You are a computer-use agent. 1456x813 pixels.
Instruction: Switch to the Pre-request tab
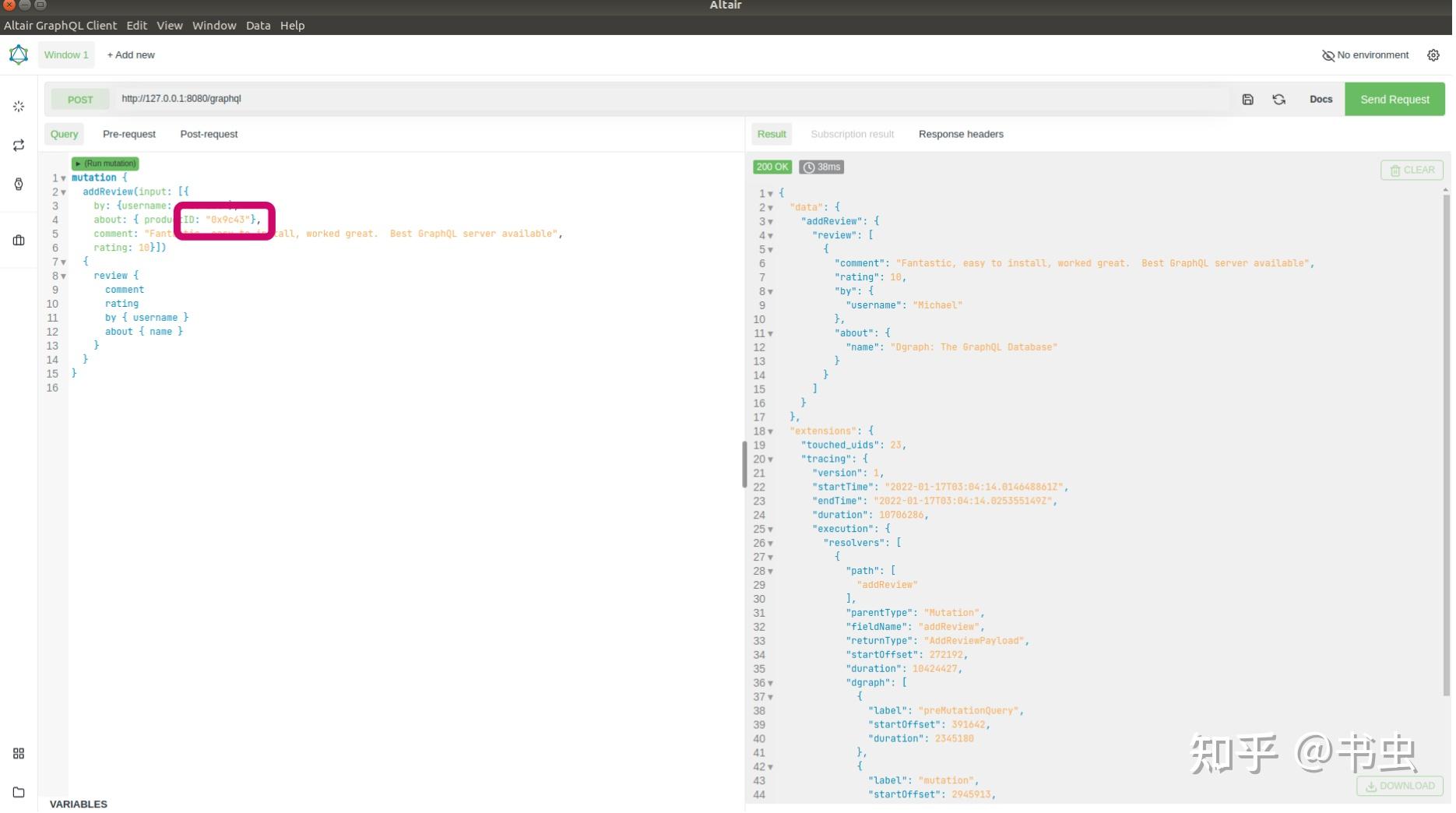click(x=129, y=134)
